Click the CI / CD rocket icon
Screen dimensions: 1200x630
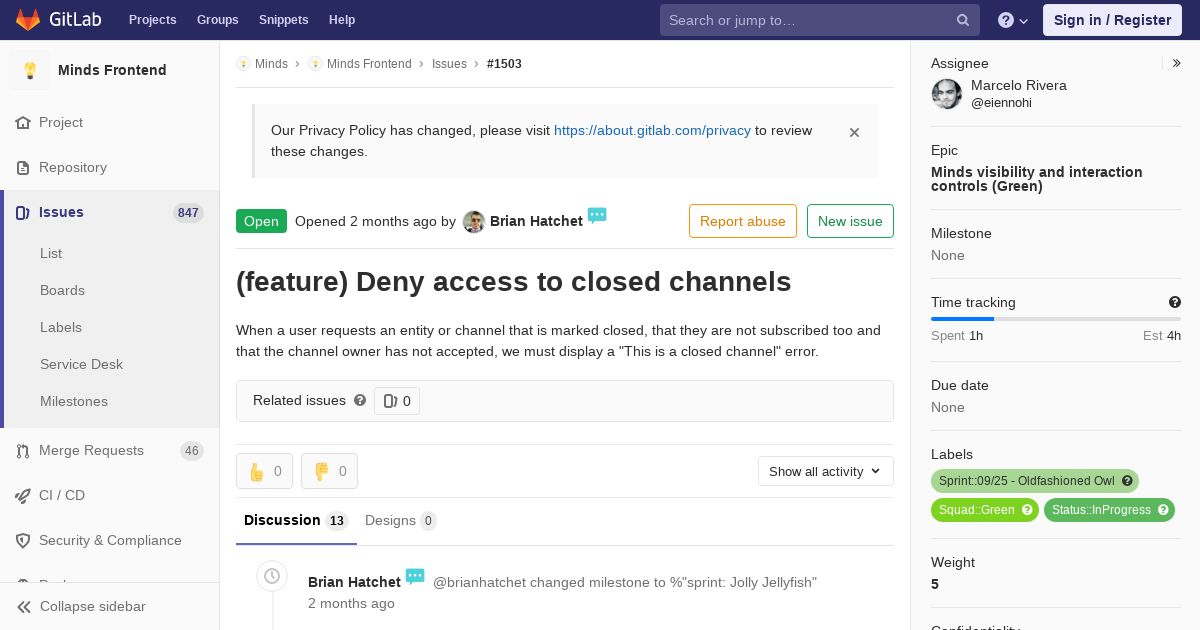point(22,495)
